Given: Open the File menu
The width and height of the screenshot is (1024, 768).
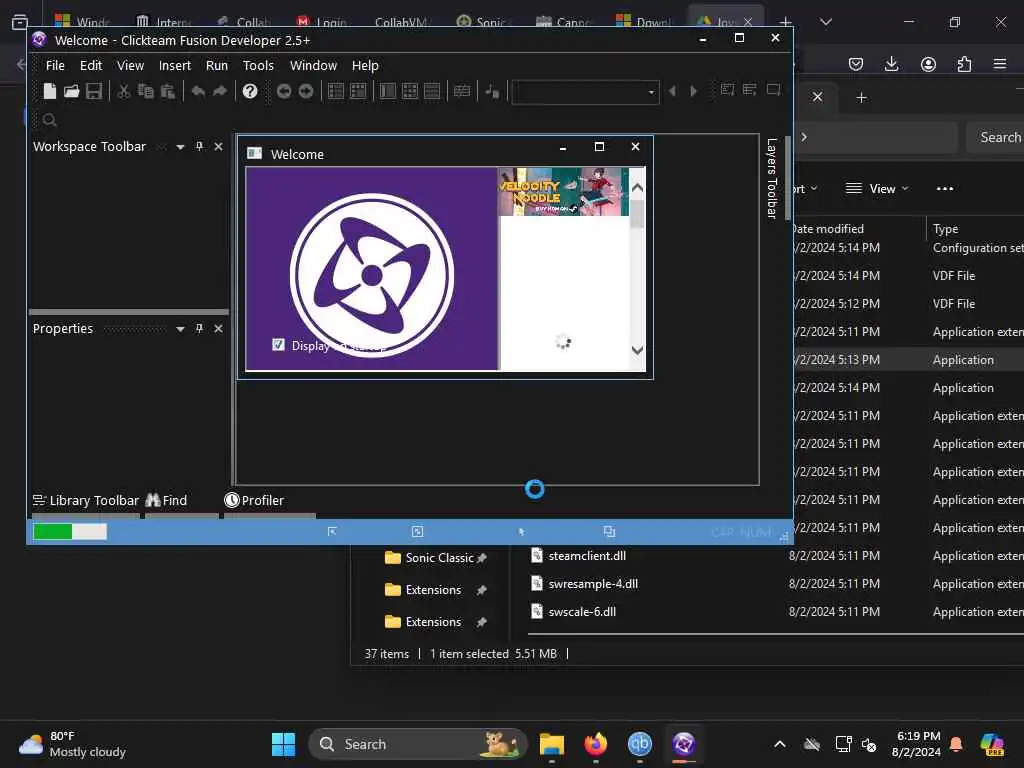Looking at the screenshot, I should [x=55, y=65].
